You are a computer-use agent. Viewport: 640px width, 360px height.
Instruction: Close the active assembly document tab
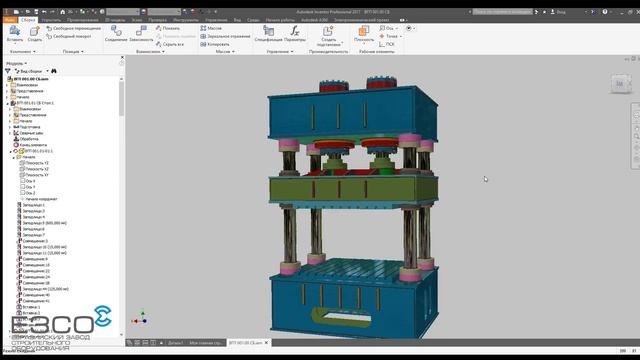tap(267, 343)
